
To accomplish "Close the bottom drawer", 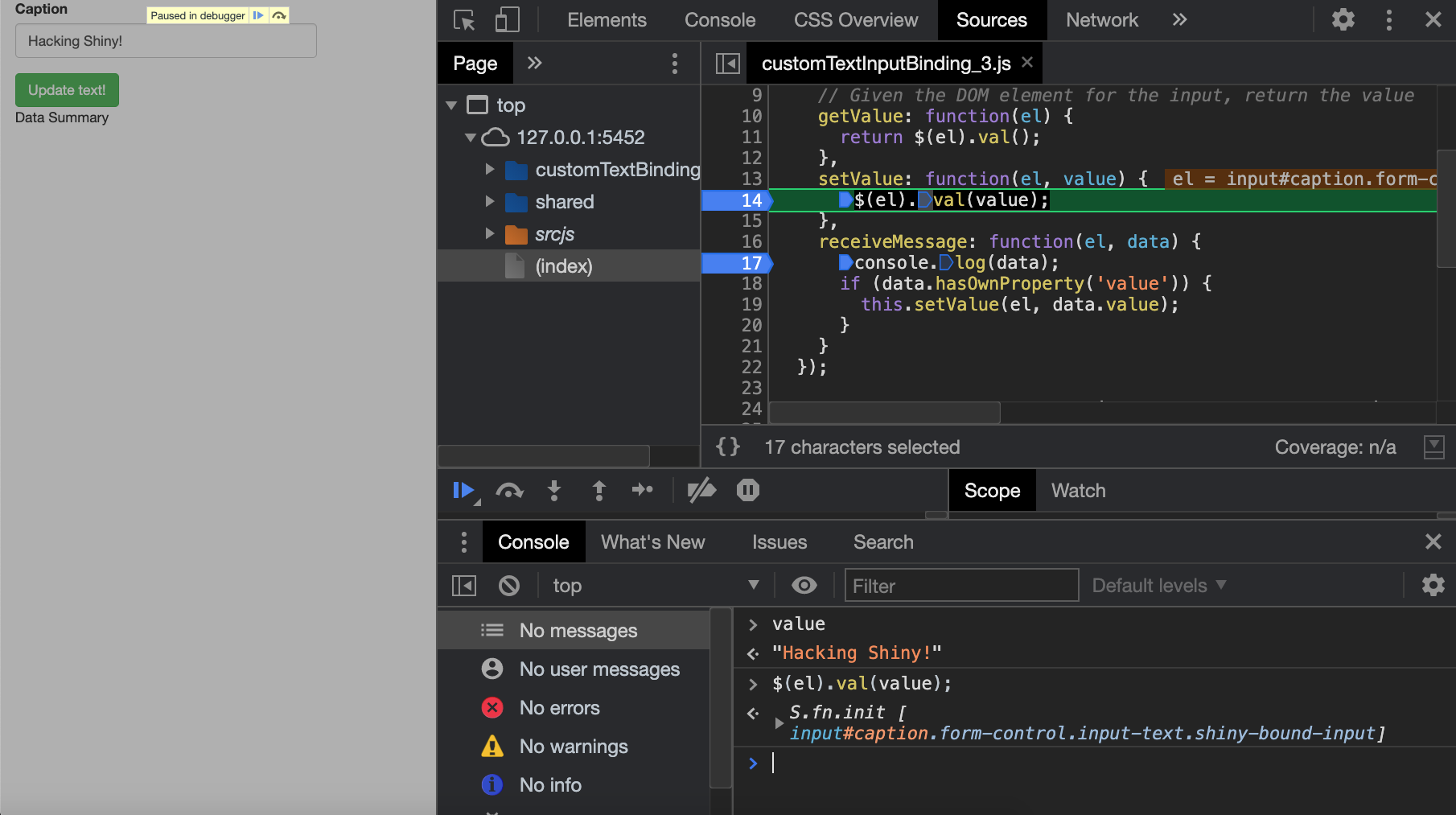I will coord(1433,541).
